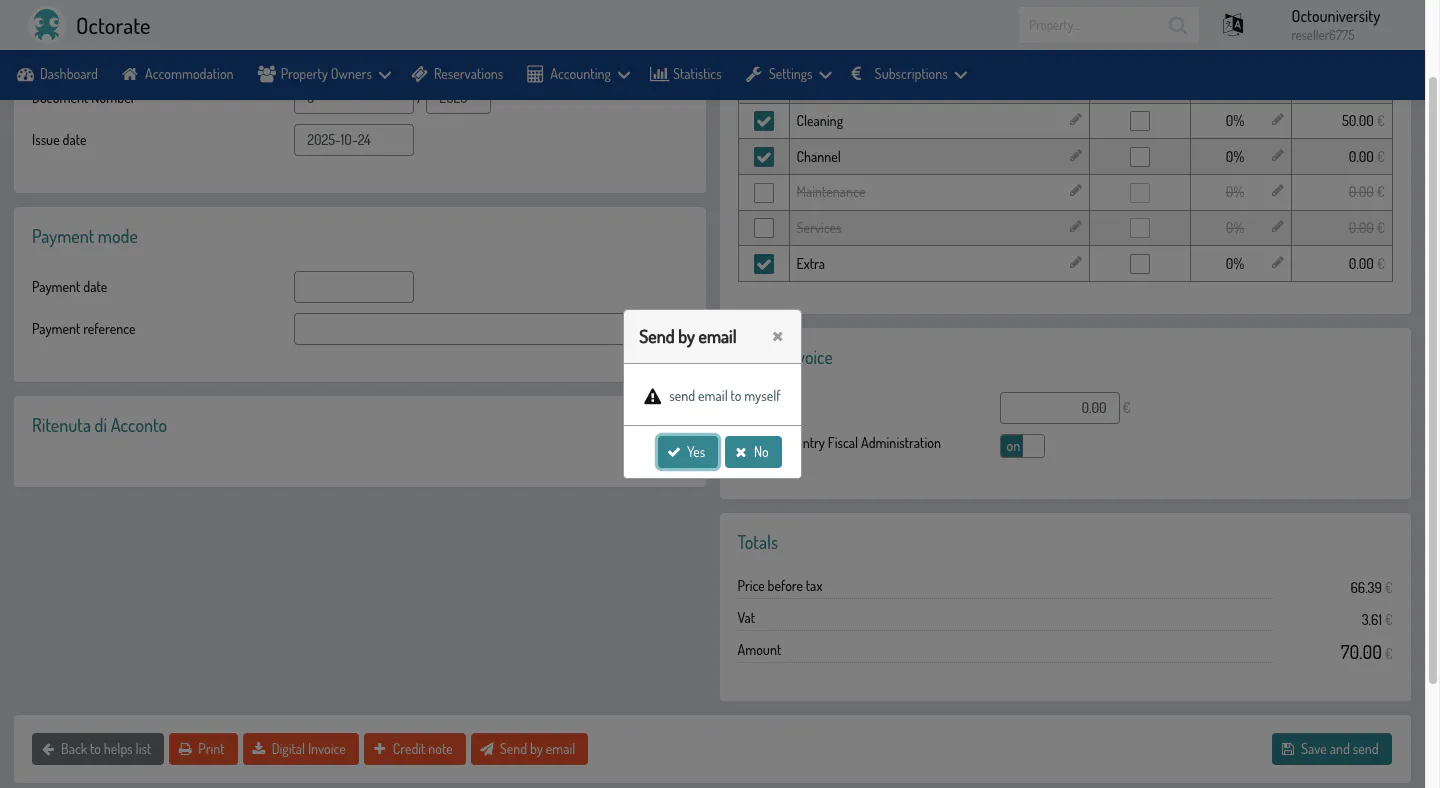Click the Octorate octopus logo
This screenshot has width=1440, height=788.
pos(46,25)
